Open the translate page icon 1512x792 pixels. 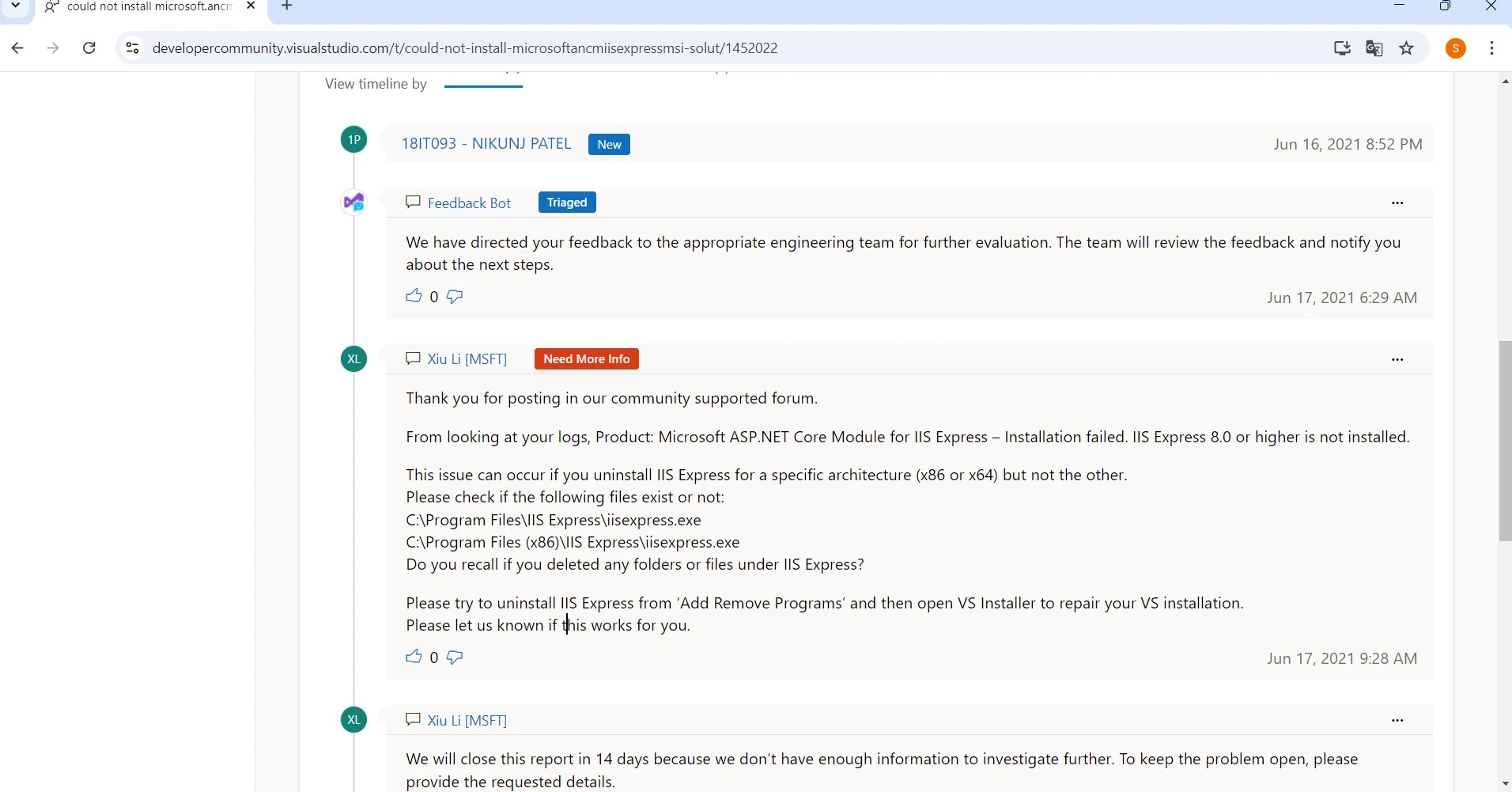pos(1374,48)
